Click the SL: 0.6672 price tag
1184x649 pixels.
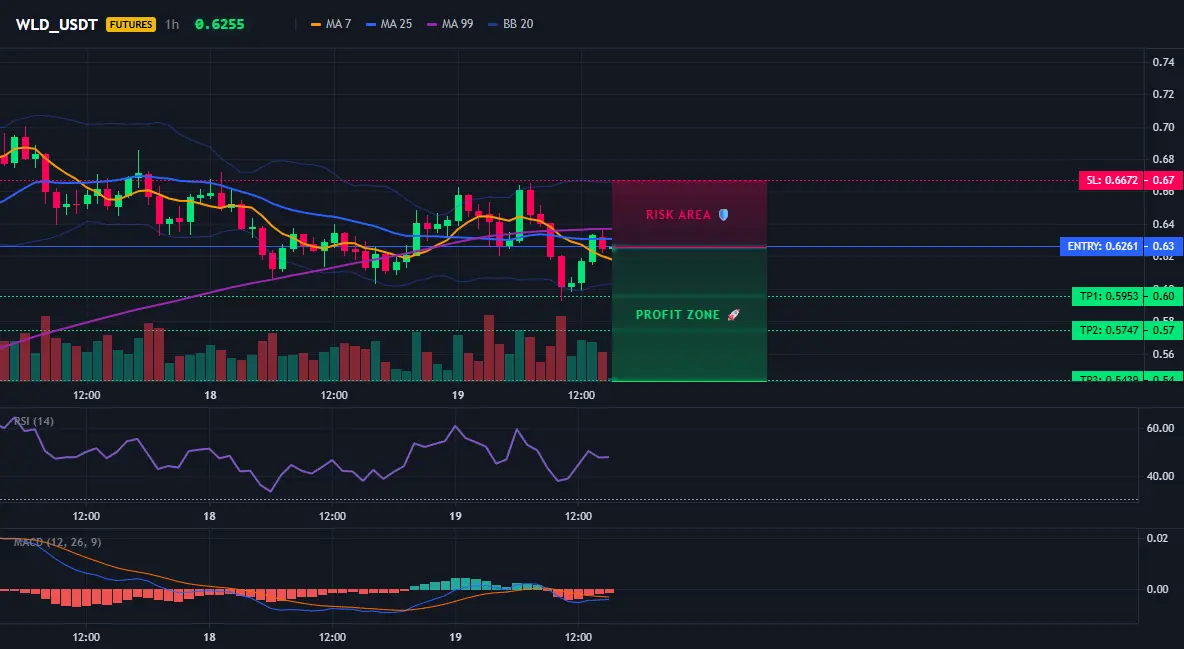(x=1110, y=181)
